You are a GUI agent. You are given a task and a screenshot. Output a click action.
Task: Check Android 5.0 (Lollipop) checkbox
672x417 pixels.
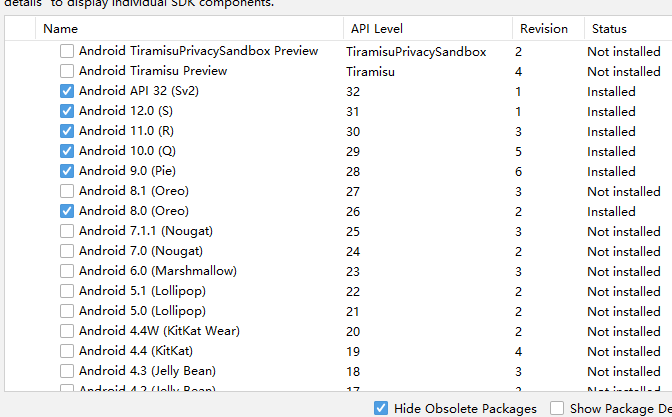(66, 311)
